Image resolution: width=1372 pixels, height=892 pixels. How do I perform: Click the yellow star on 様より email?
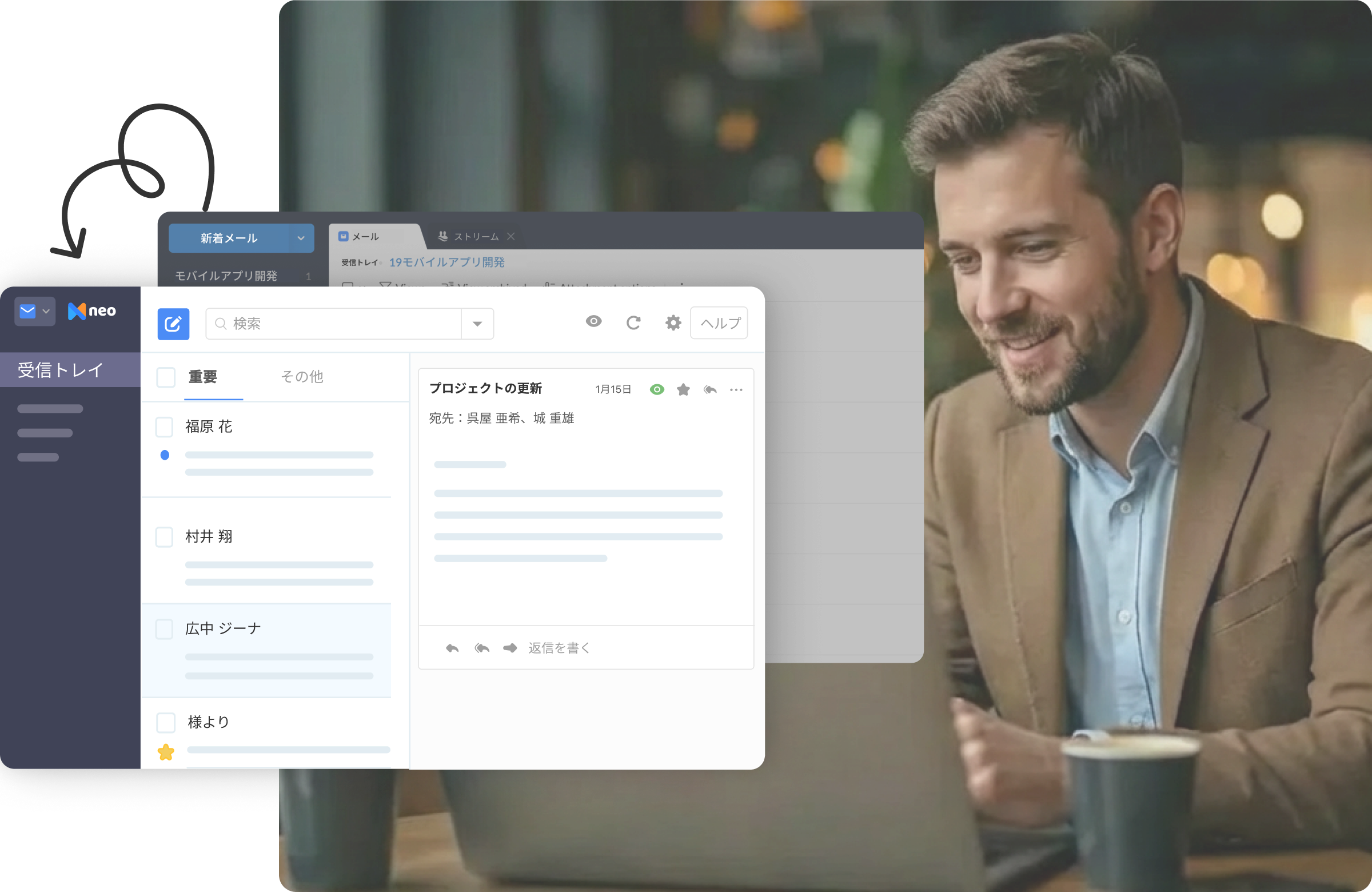point(166,752)
